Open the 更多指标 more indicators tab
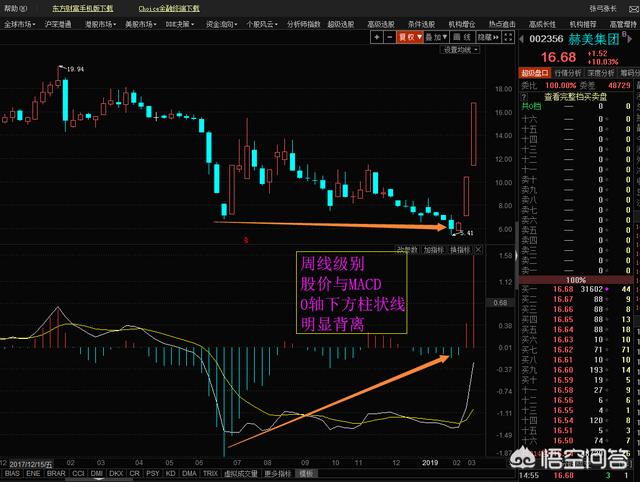The height and width of the screenshot is (482, 640). click(x=278, y=473)
